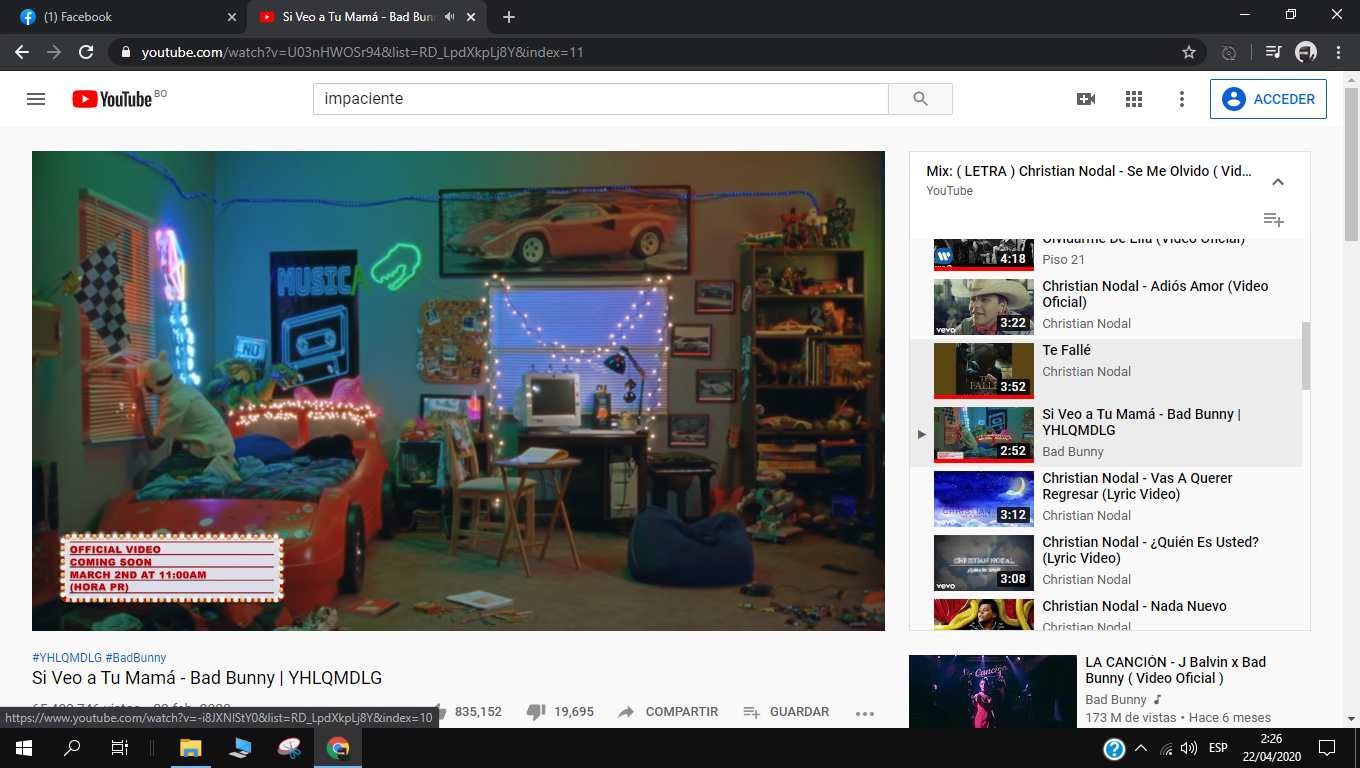Open the Windows notification center
Screen dimensions: 1360x768
[x=1327, y=748]
